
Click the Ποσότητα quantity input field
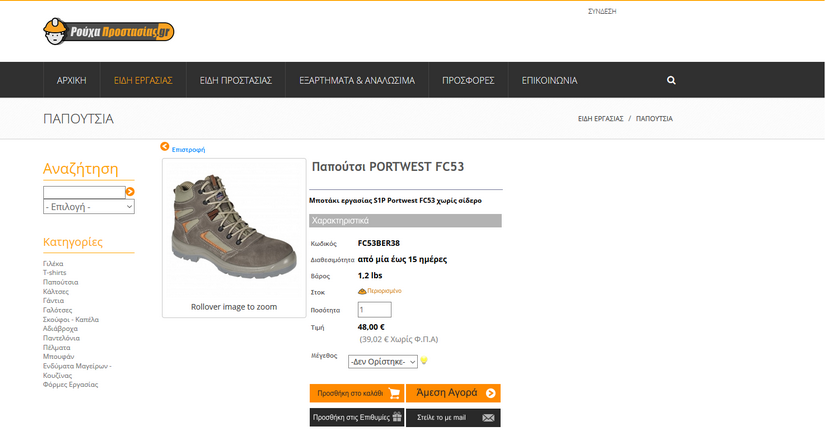pos(374,310)
